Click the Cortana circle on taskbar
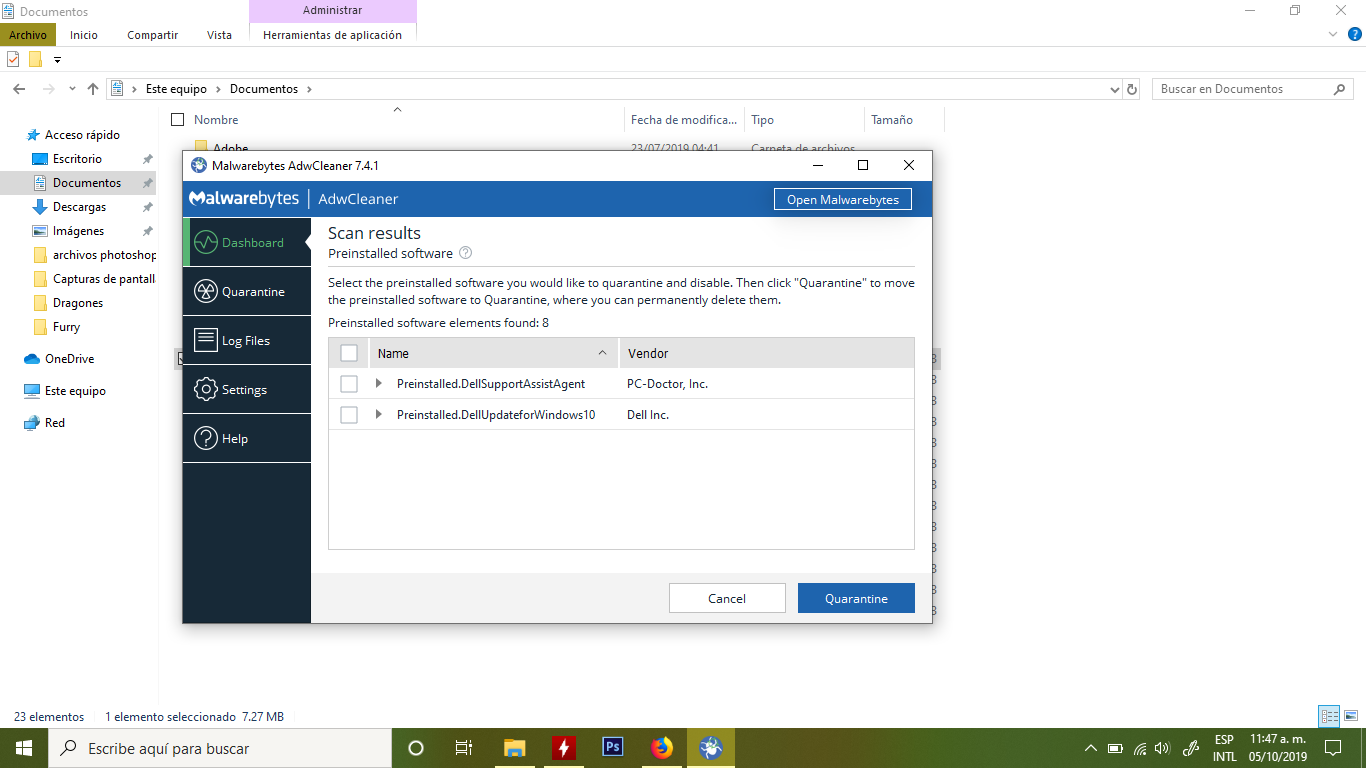Viewport: 1366px width, 768px height. tap(416, 748)
